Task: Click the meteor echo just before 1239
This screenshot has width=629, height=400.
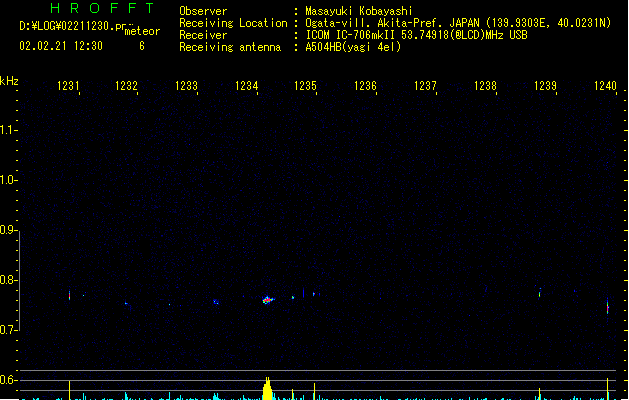Action: [540, 293]
